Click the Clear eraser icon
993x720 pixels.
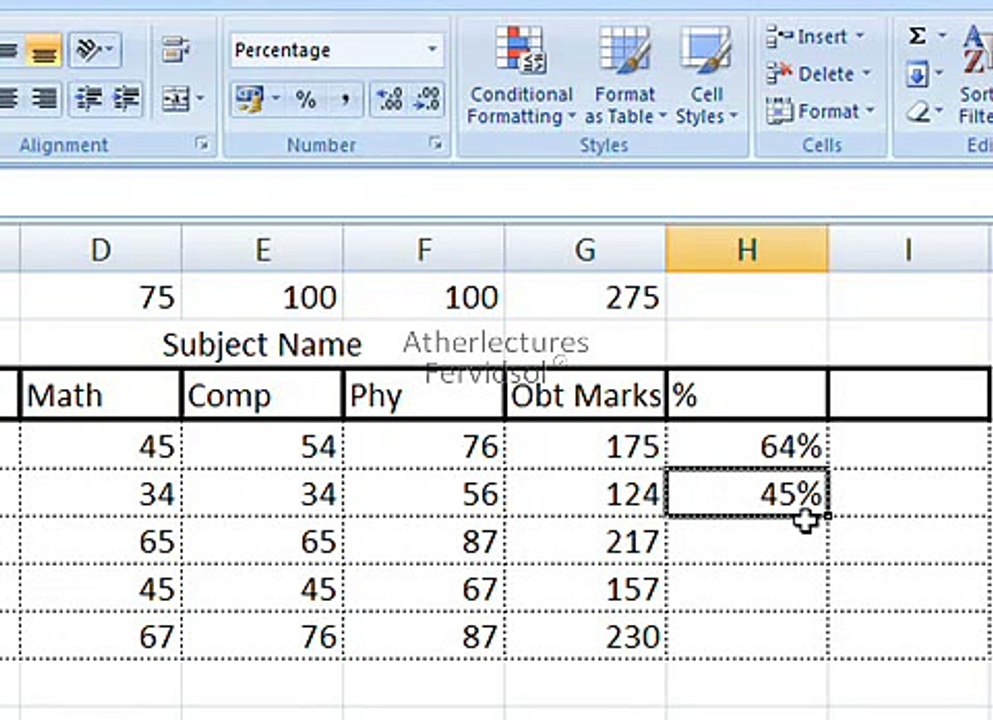(918, 113)
